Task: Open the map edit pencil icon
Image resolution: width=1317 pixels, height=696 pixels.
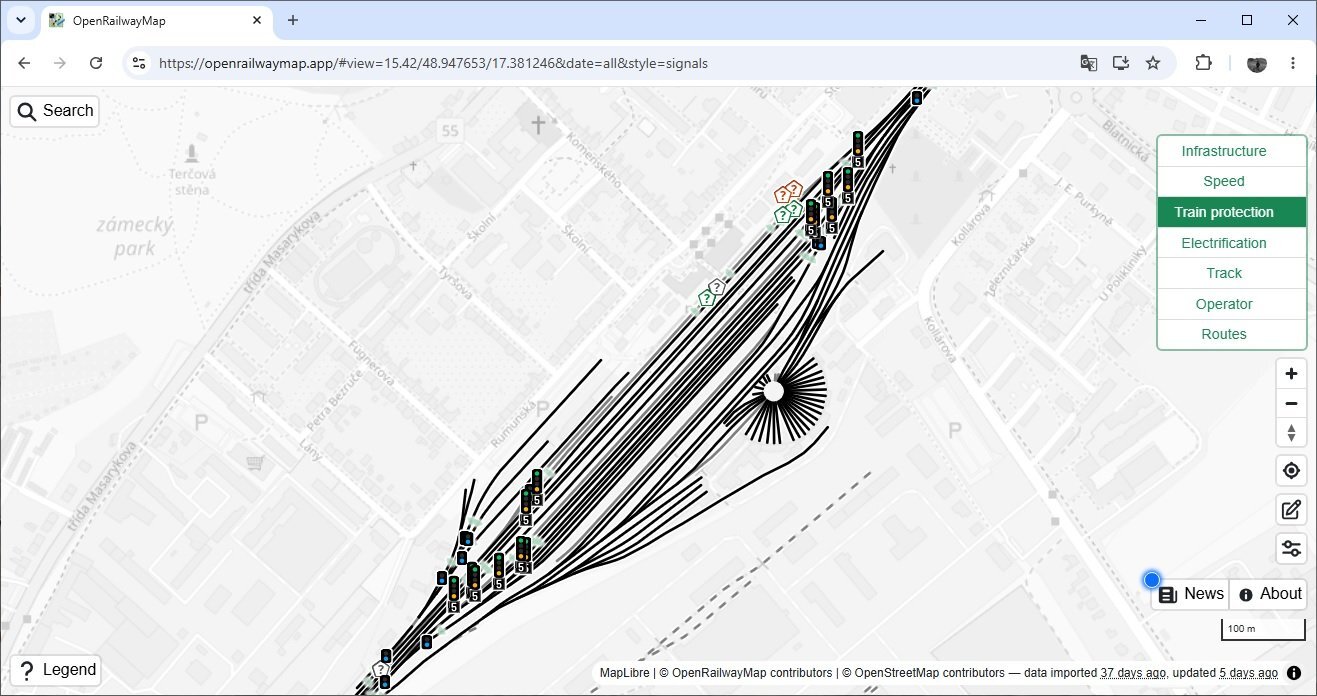Action: point(1291,510)
